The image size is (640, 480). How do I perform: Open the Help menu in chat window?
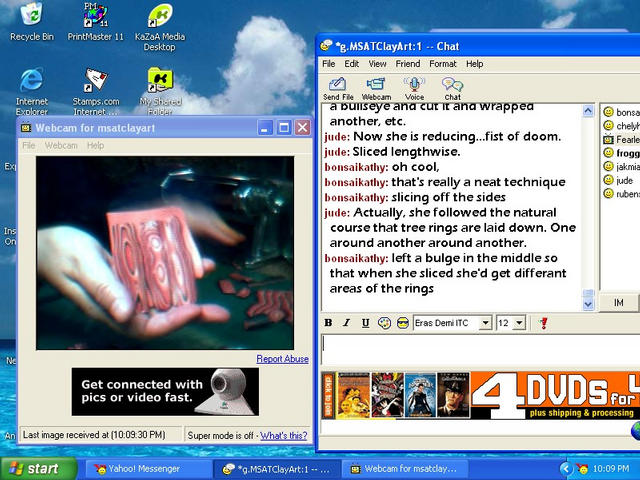click(x=475, y=64)
